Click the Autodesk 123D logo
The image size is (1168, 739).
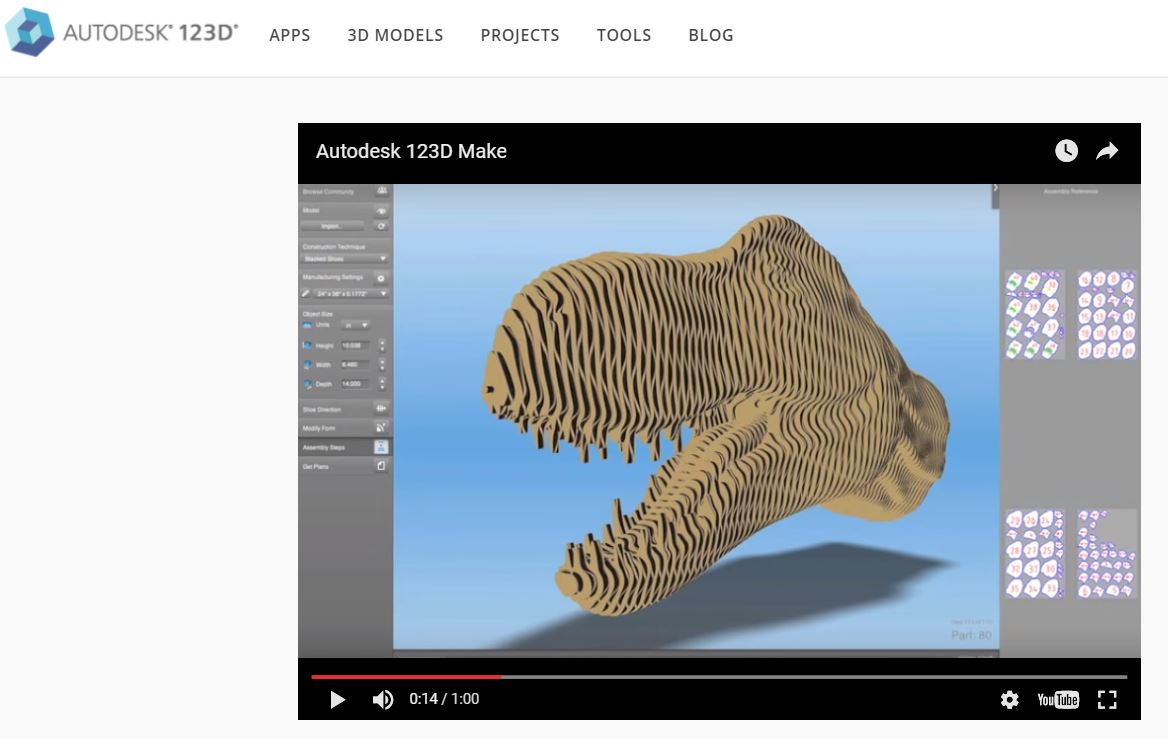[x=122, y=32]
